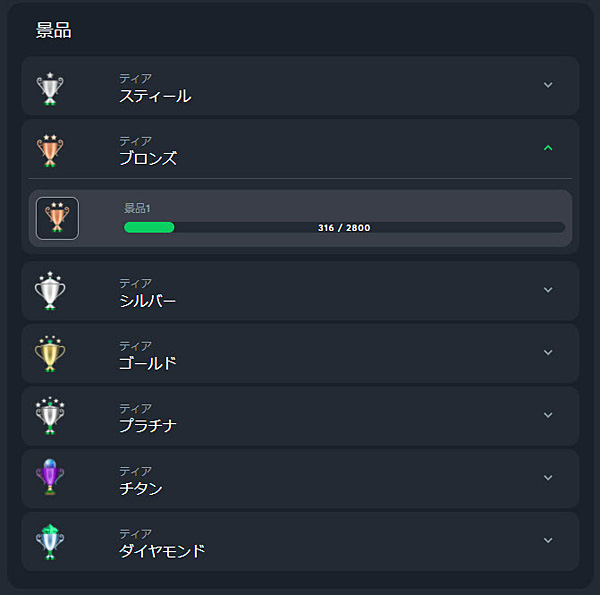Viewport: 600px width, 595px height.
Task: Expand the プラチナ tier chevron
Action: click(x=548, y=415)
